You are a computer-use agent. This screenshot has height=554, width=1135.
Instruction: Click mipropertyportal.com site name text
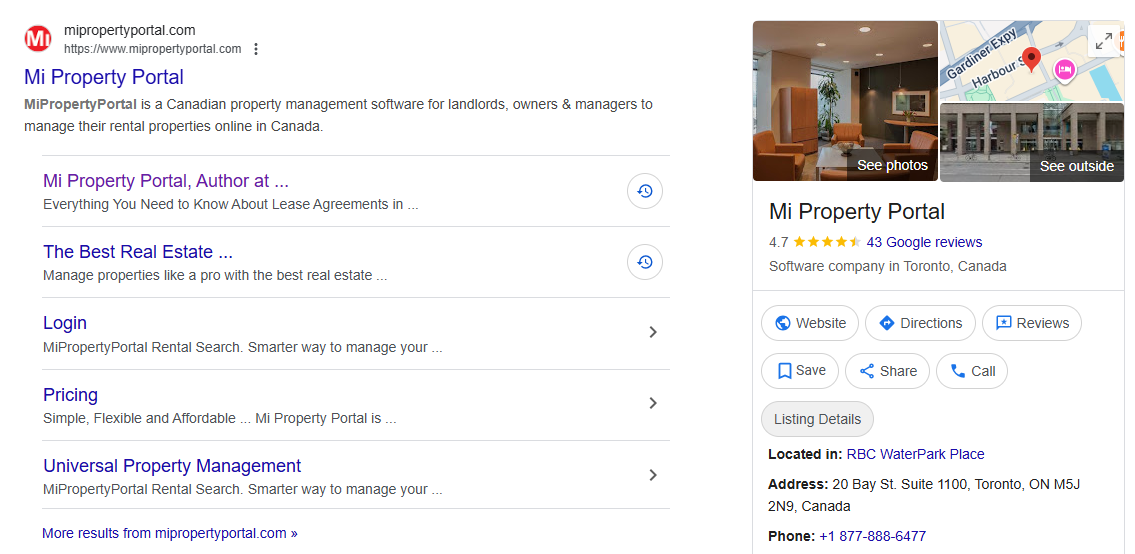click(x=130, y=30)
